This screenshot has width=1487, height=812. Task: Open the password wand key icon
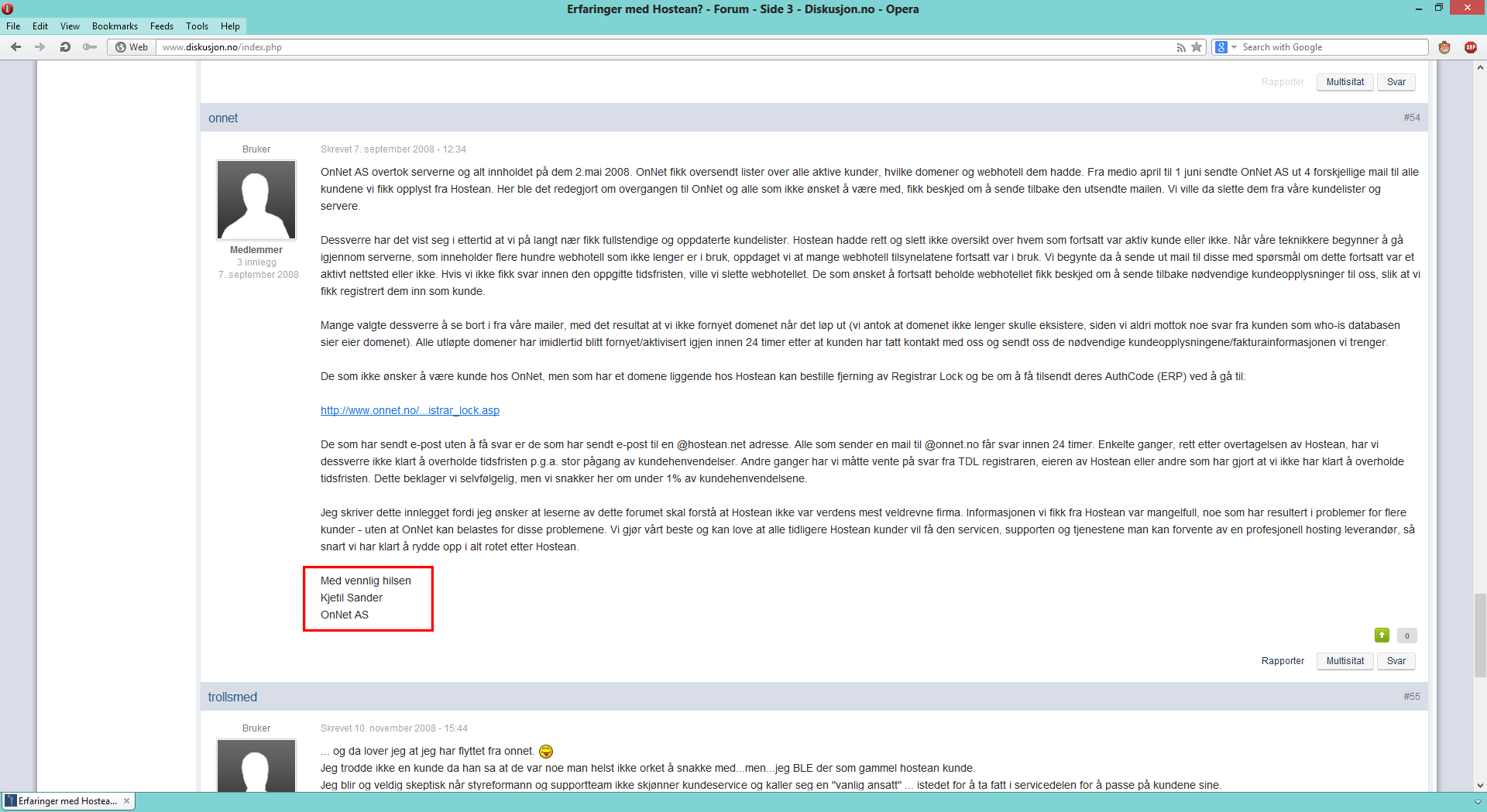tap(90, 47)
